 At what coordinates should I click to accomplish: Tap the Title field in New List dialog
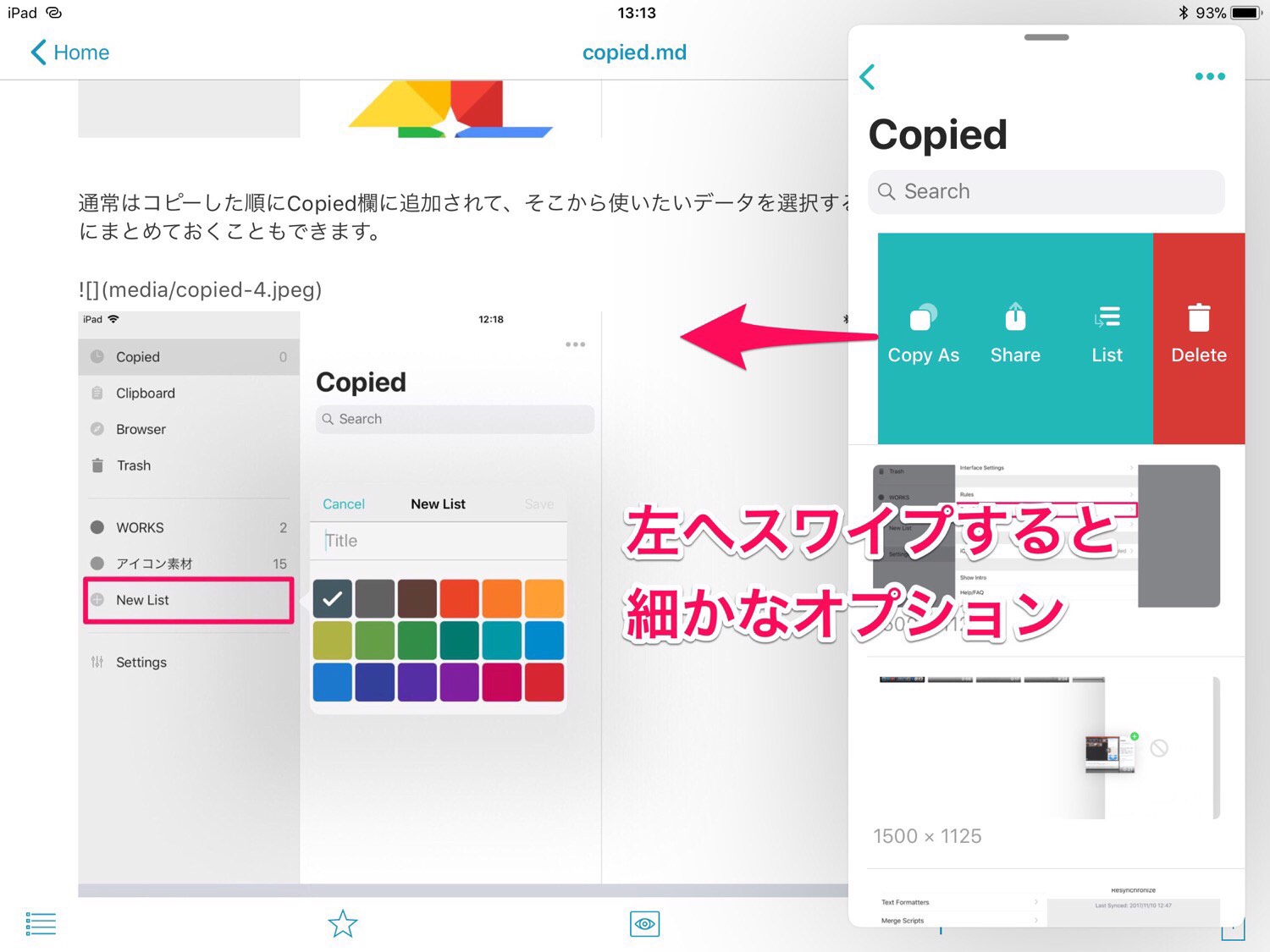tap(439, 541)
